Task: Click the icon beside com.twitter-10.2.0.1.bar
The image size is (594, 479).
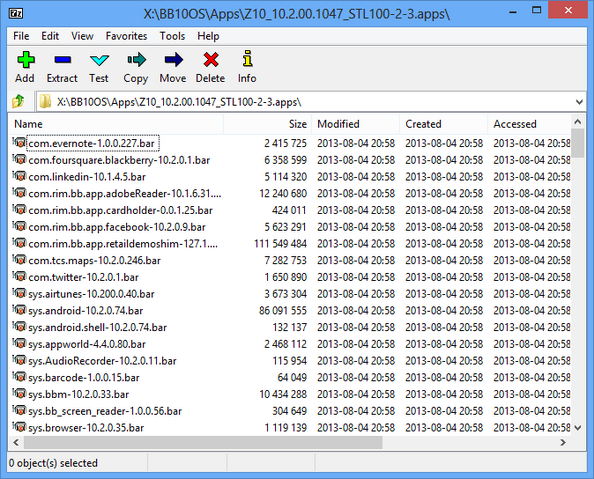Action: (x=19, y=277)
